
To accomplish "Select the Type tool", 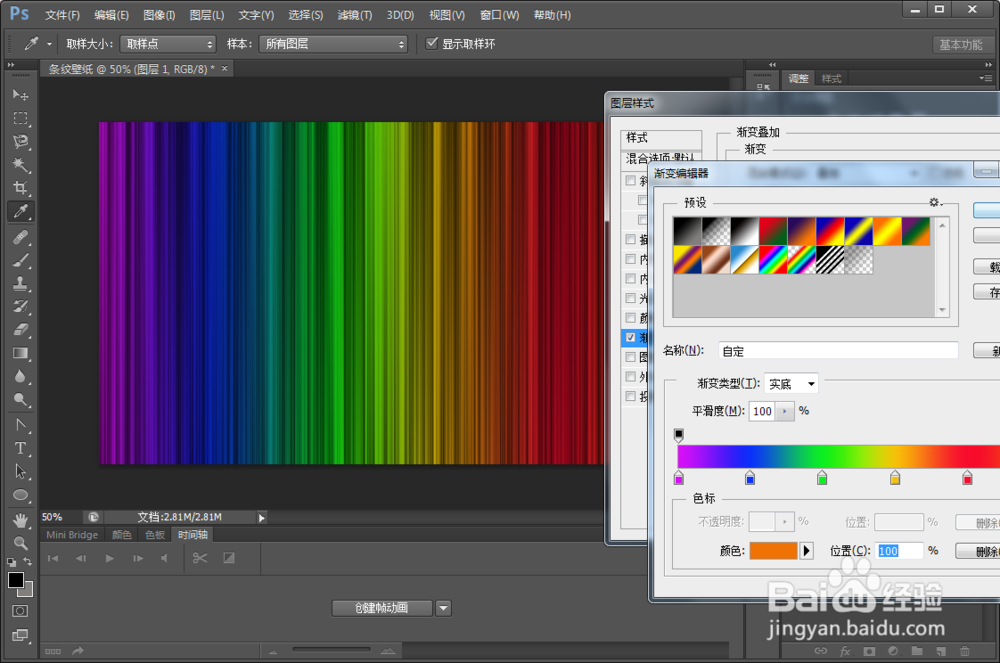I will (20, 448).
